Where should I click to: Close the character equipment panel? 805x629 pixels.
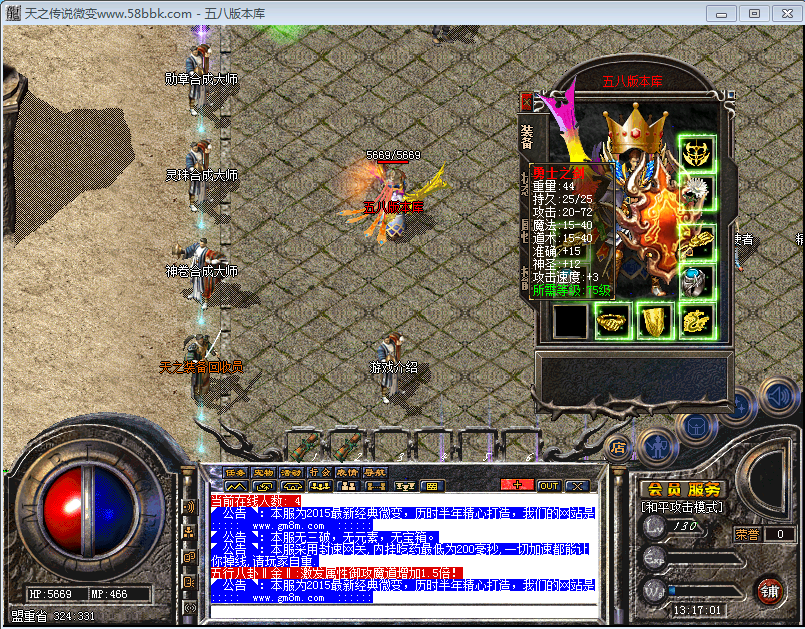[526, 102]
